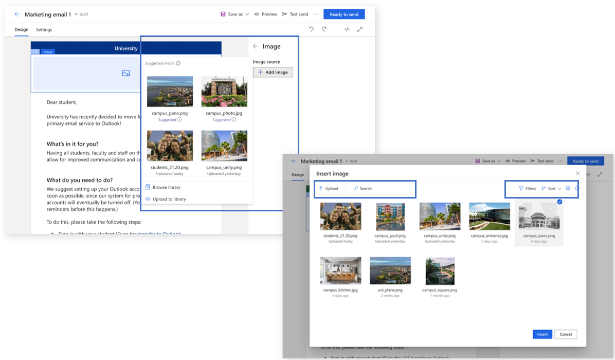
Task: Select campus_unity.png in the suggested media popup
Action: (224, 146)
